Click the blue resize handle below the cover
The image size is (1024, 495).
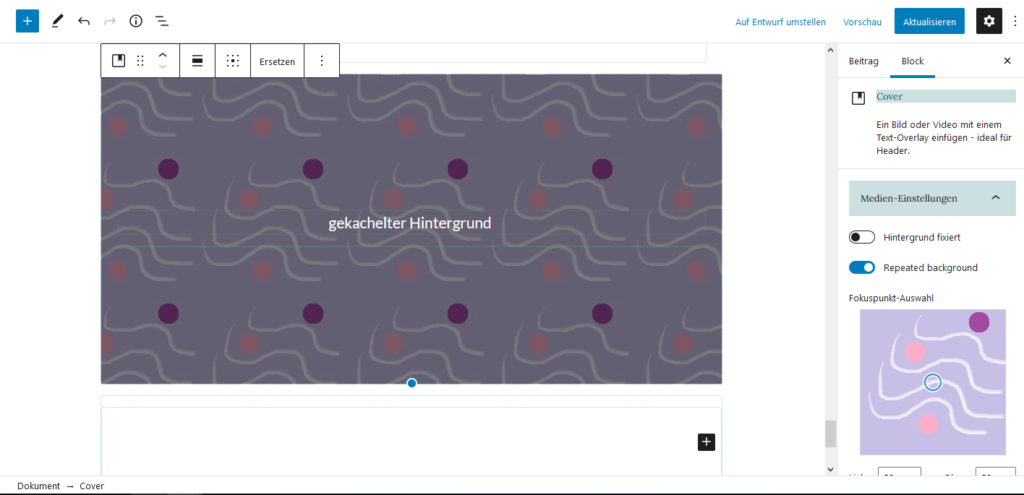coord(411,383)
